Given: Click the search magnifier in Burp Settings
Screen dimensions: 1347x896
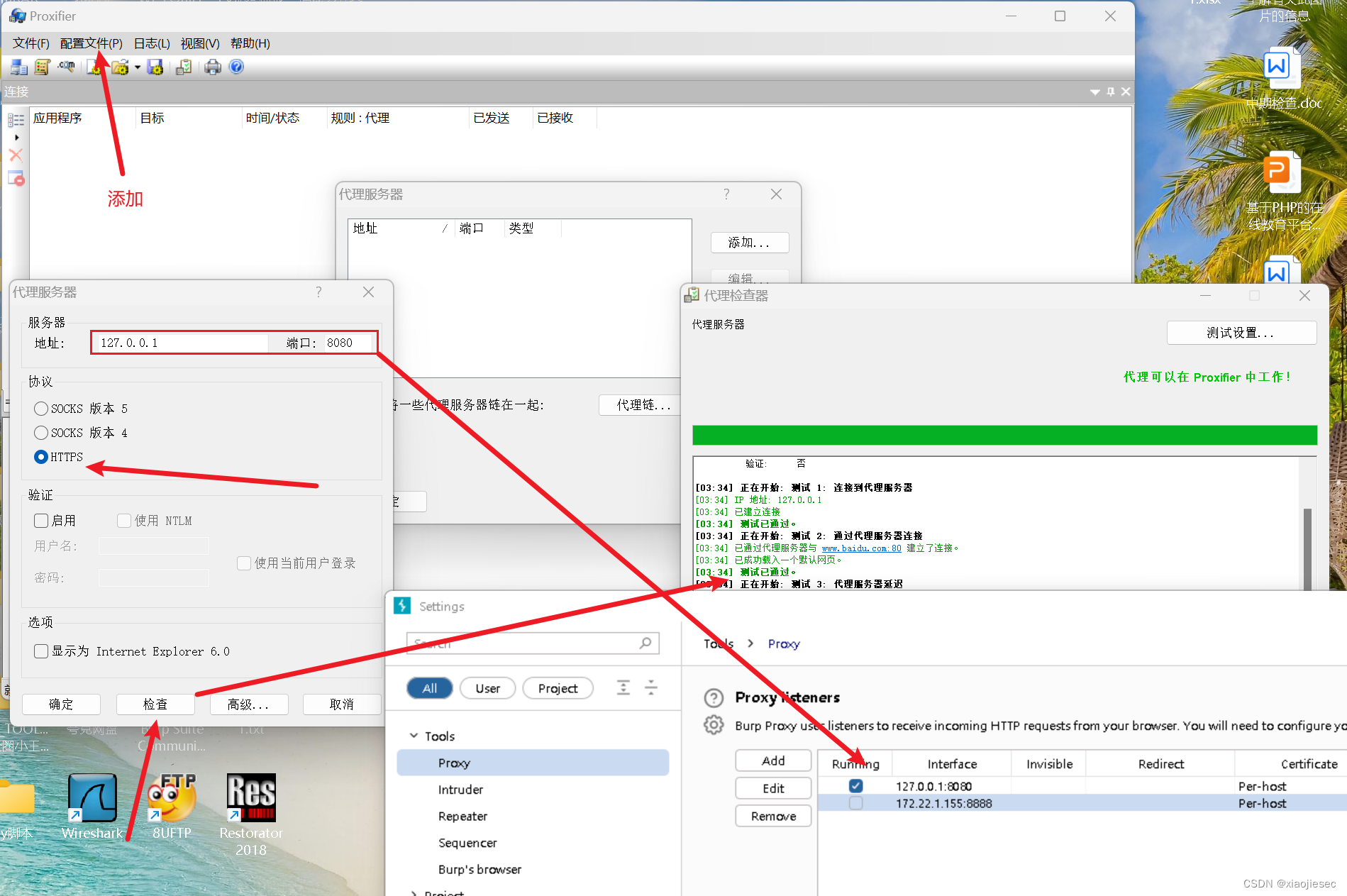Looking at the screenshot, I should [x=645, y=643].
